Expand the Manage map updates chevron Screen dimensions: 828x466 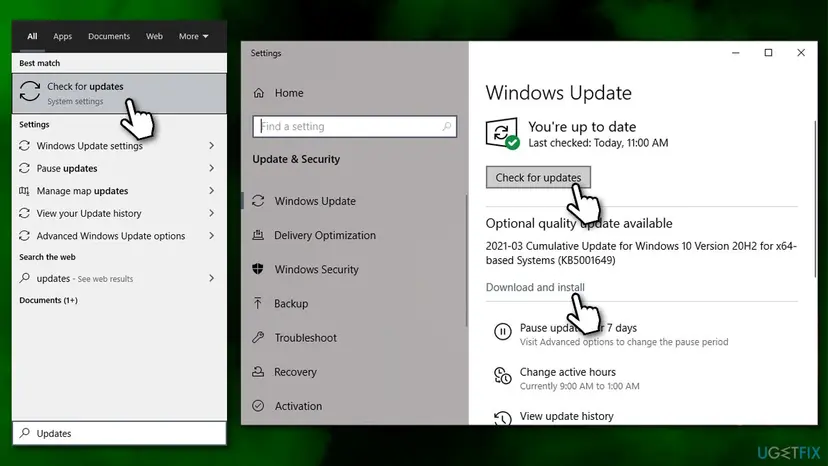pos(211,191)
